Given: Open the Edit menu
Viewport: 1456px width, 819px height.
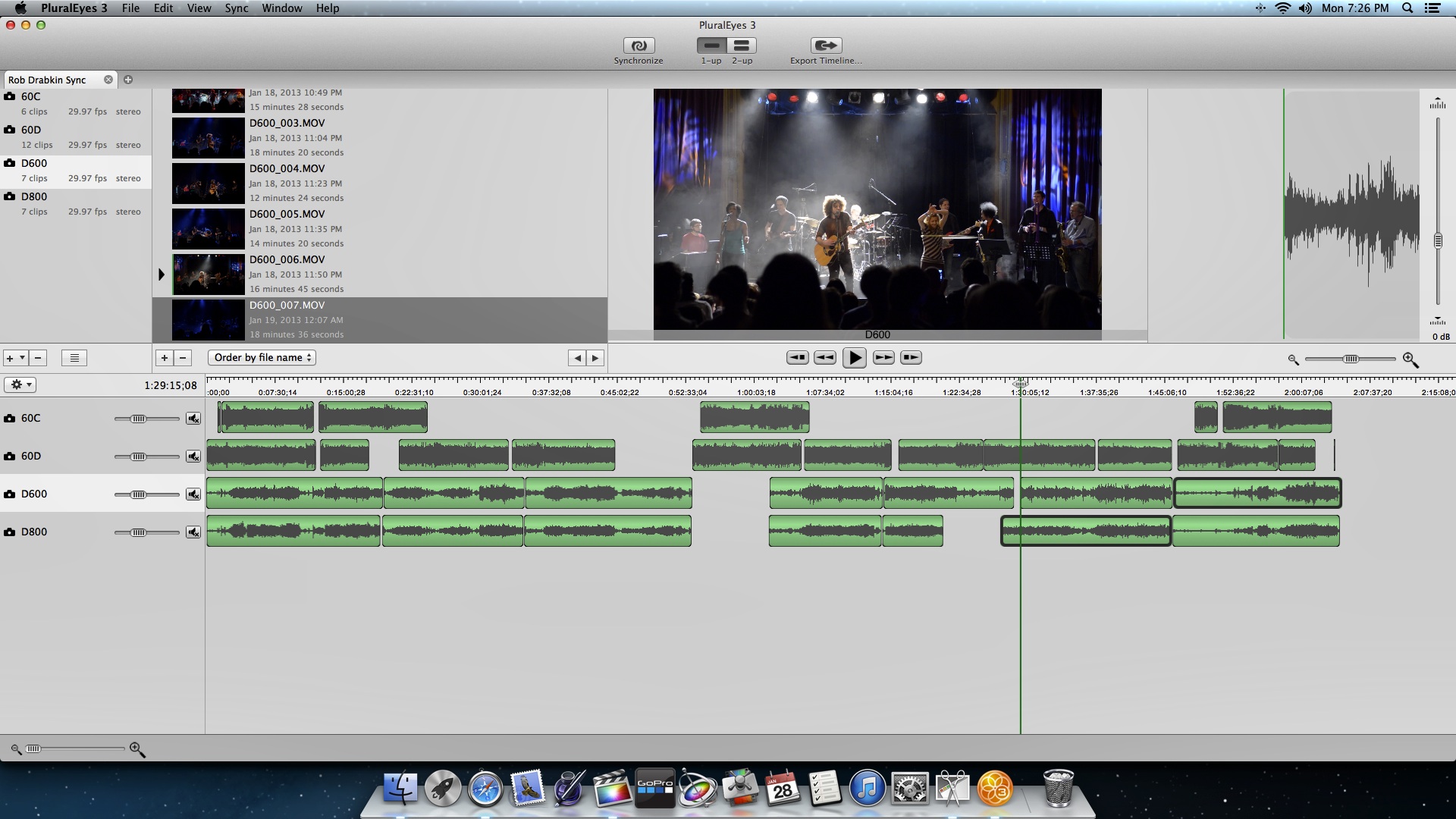Looking at the screenshot, I should click(x=163, y=8).
